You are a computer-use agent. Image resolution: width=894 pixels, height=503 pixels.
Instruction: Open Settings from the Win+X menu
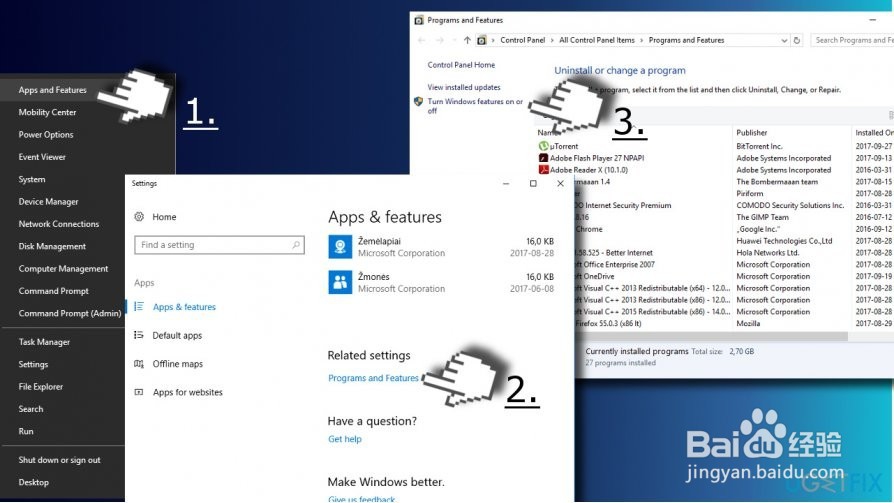33,364
